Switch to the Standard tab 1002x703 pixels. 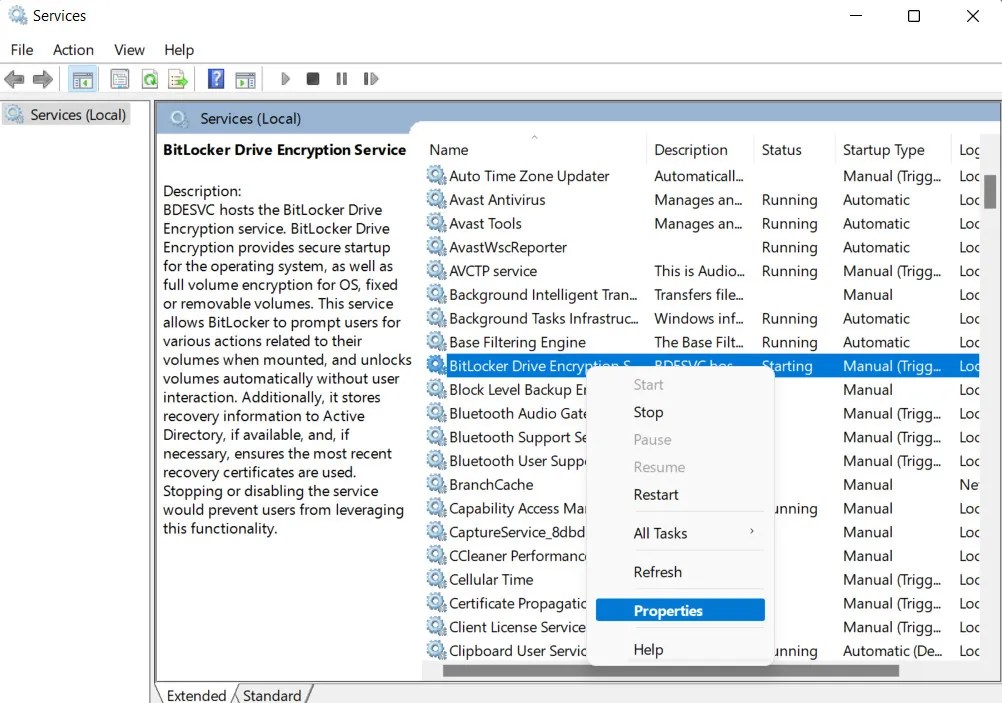click(272, 694)
